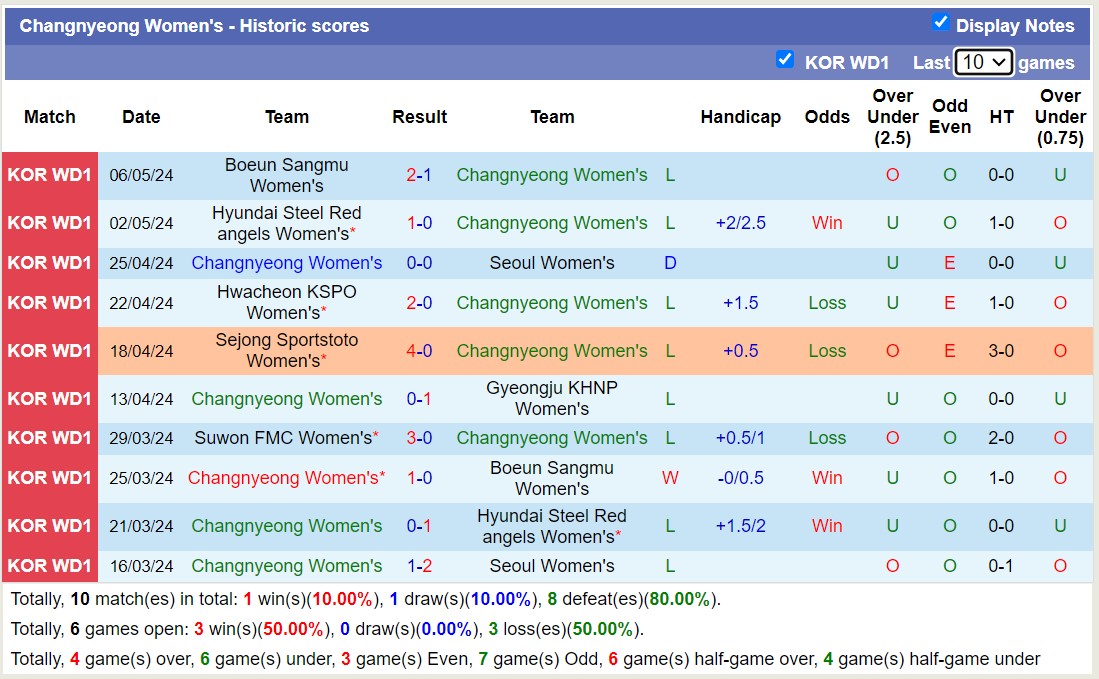
Task: Open Seoul Women's team page
Action: point(553,263)
